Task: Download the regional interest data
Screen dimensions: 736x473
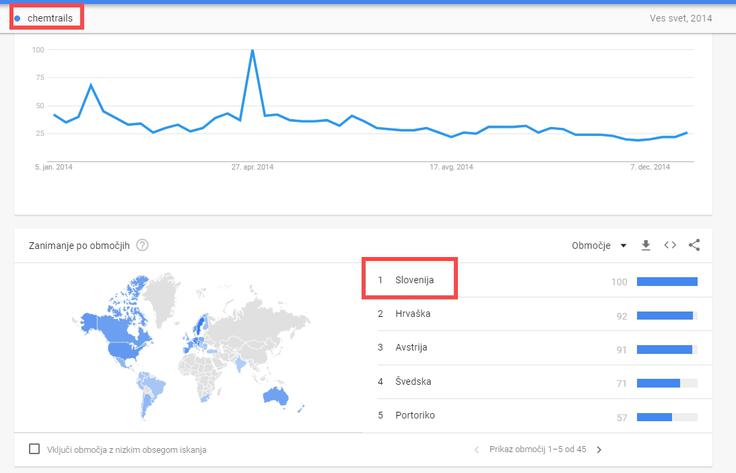Action: click(646, 245)
